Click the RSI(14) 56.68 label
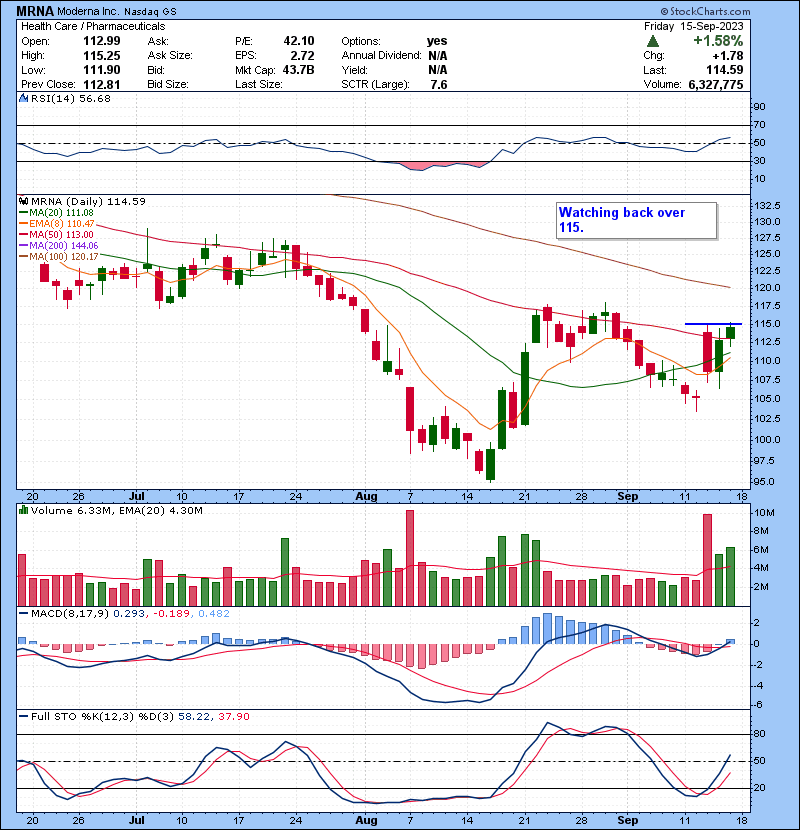The height and width of the screenshot is (830, 800). 70,98
